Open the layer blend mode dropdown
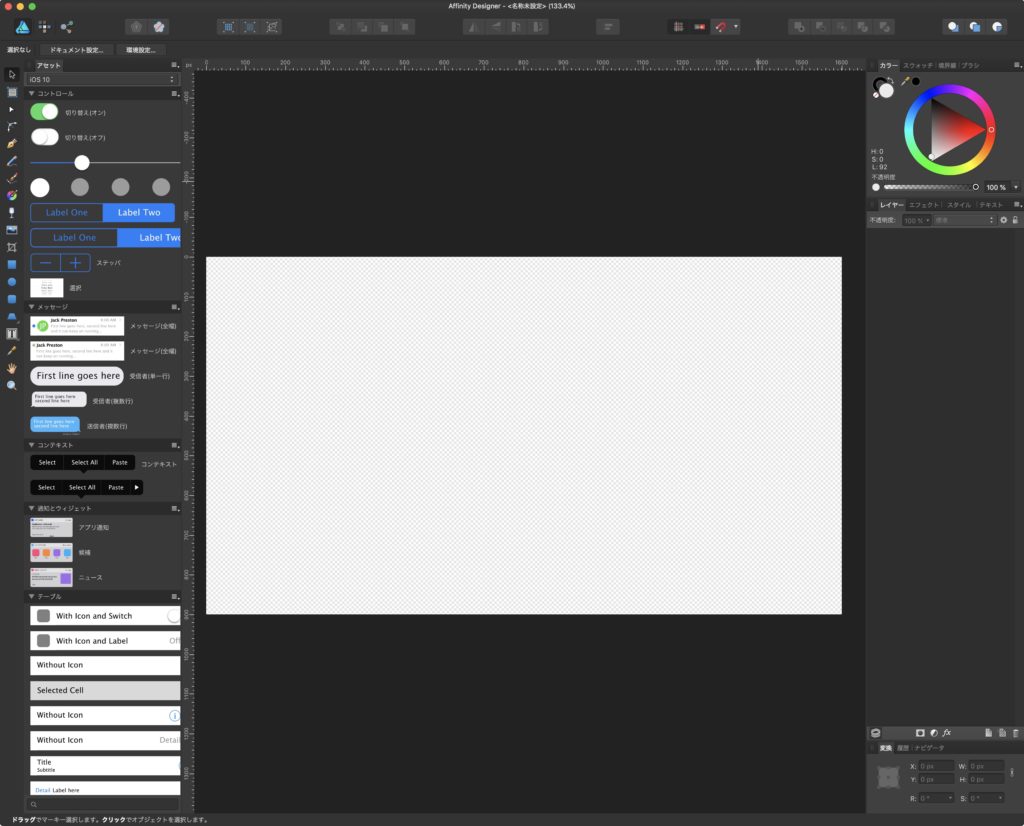The height and width of the screenshot is (826, 1024). tap(964, 220)
